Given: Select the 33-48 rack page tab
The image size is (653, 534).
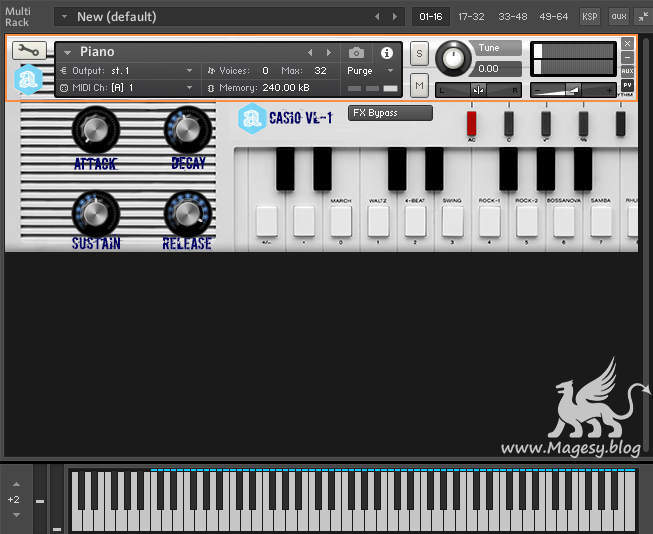Looking at the screenshot, I should (513, 17).
